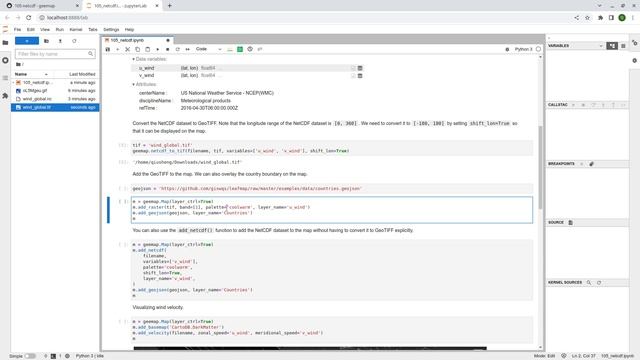Refresh the Kernel Sources panel
Image resolution: width=640 pixels, height=360 pixels.
[599, 282]
